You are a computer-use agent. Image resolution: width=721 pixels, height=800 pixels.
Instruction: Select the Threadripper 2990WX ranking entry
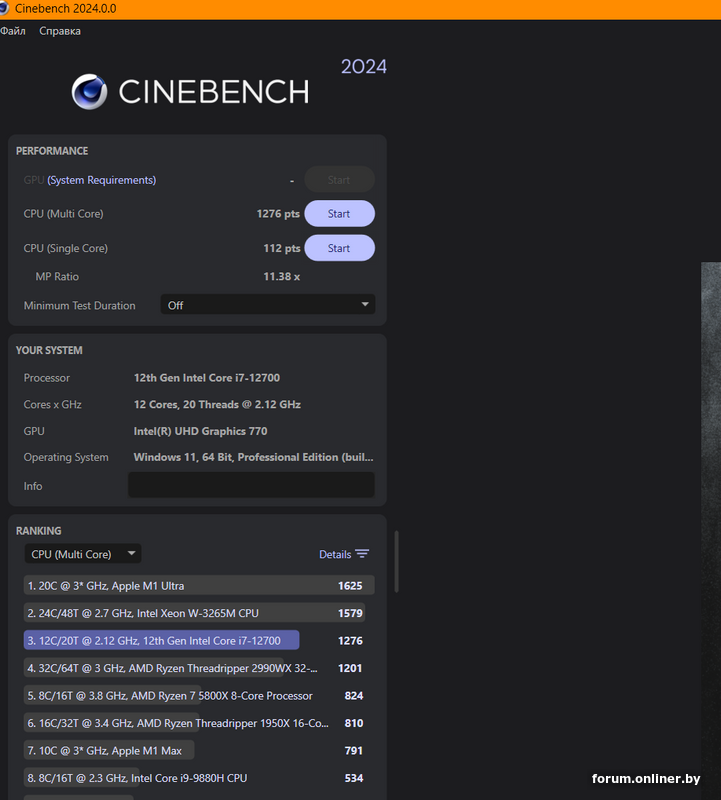click(178, 668)
